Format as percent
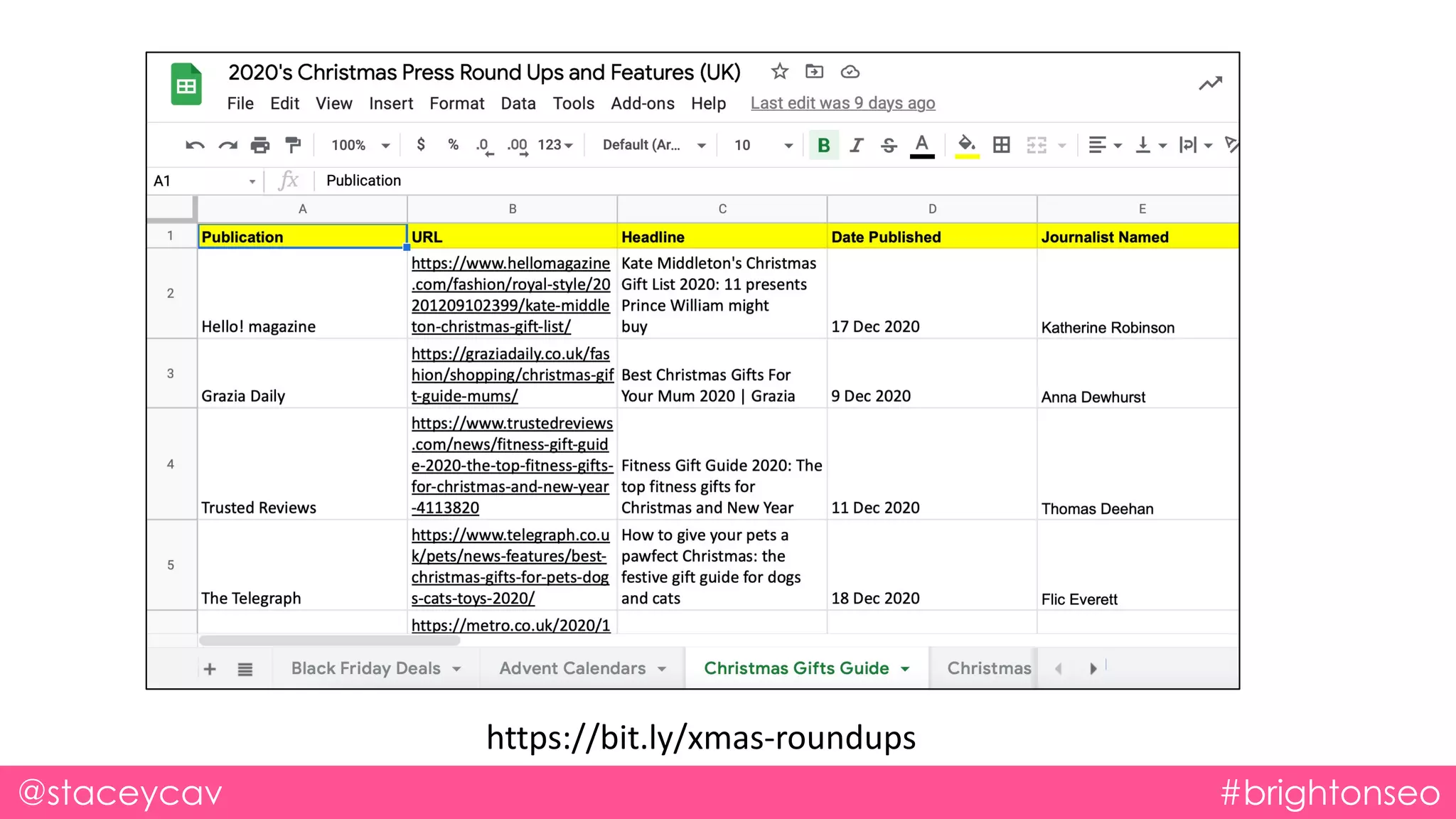This screenshot has width=1456, height=819. tap(454, 145)
